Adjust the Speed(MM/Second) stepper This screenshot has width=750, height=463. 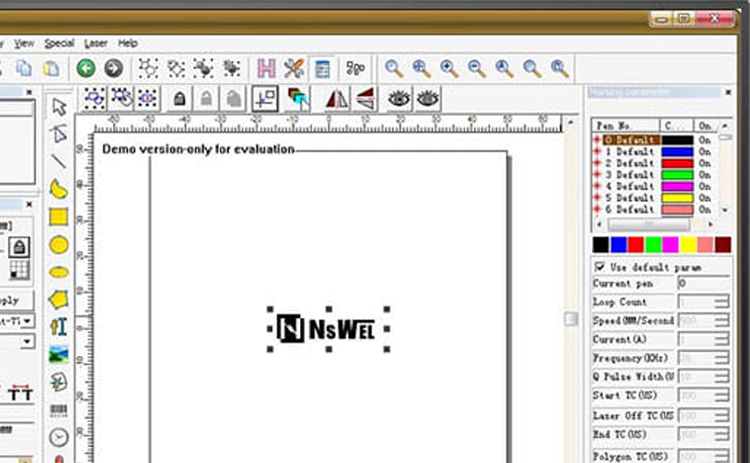[722, 320]
